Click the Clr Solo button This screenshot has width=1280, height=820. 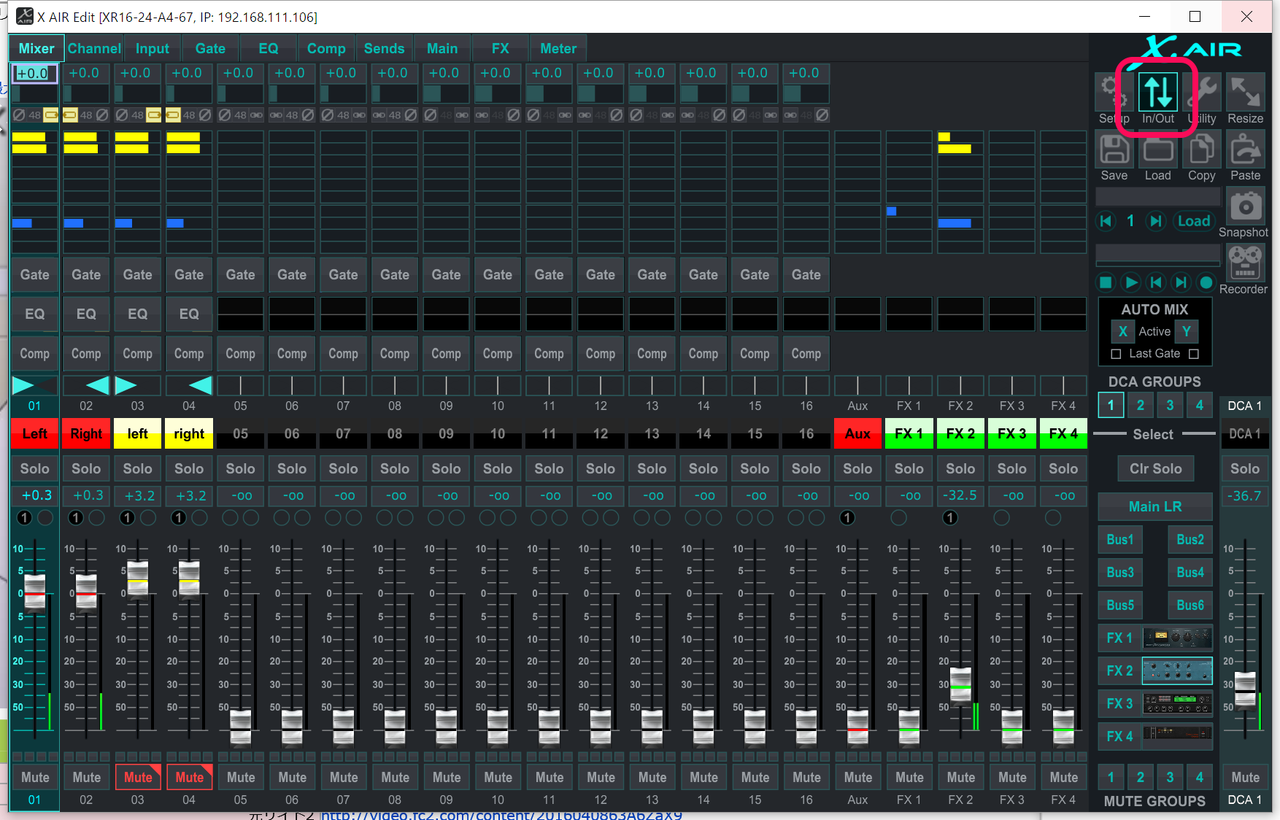pos(1155,468)
